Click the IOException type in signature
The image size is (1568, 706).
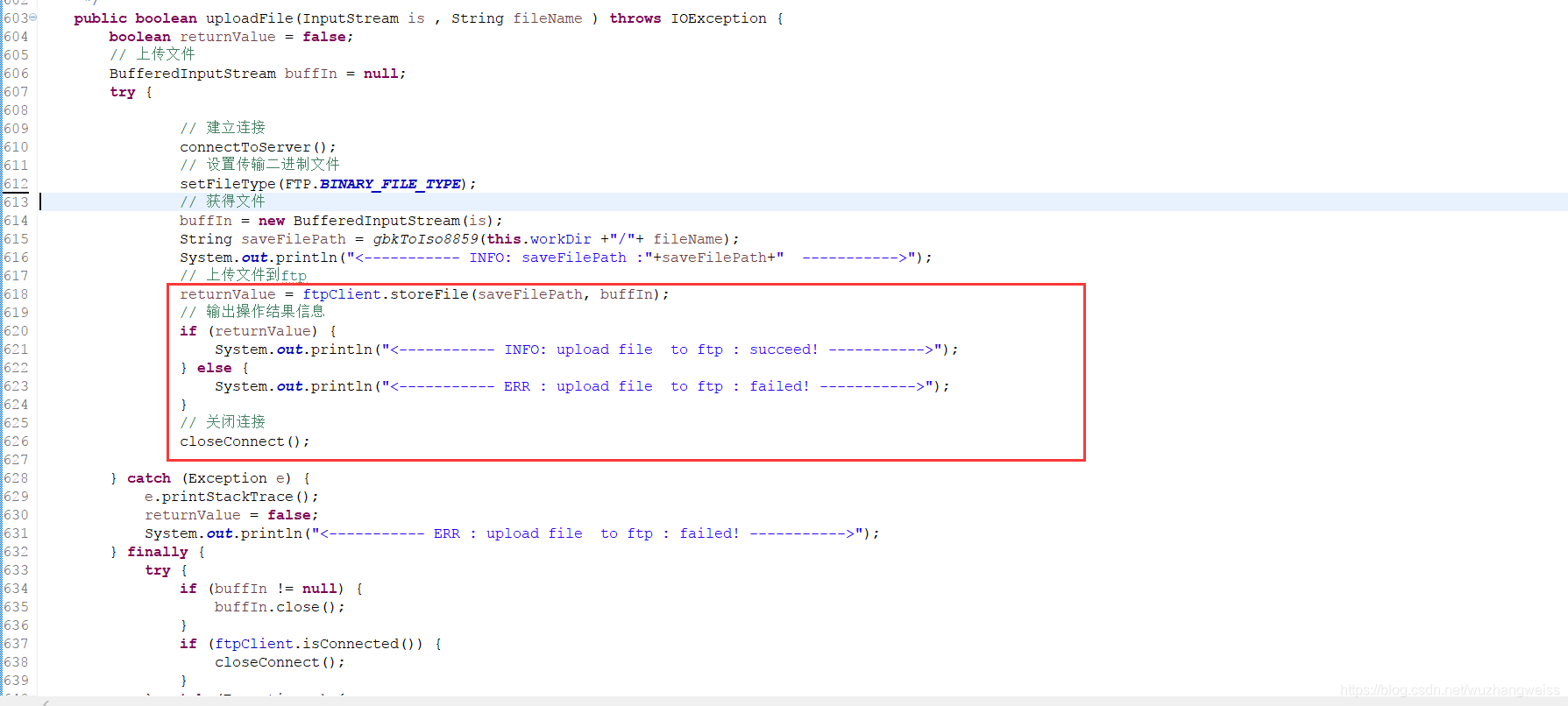pyautogui.click(x=719, y=18)
